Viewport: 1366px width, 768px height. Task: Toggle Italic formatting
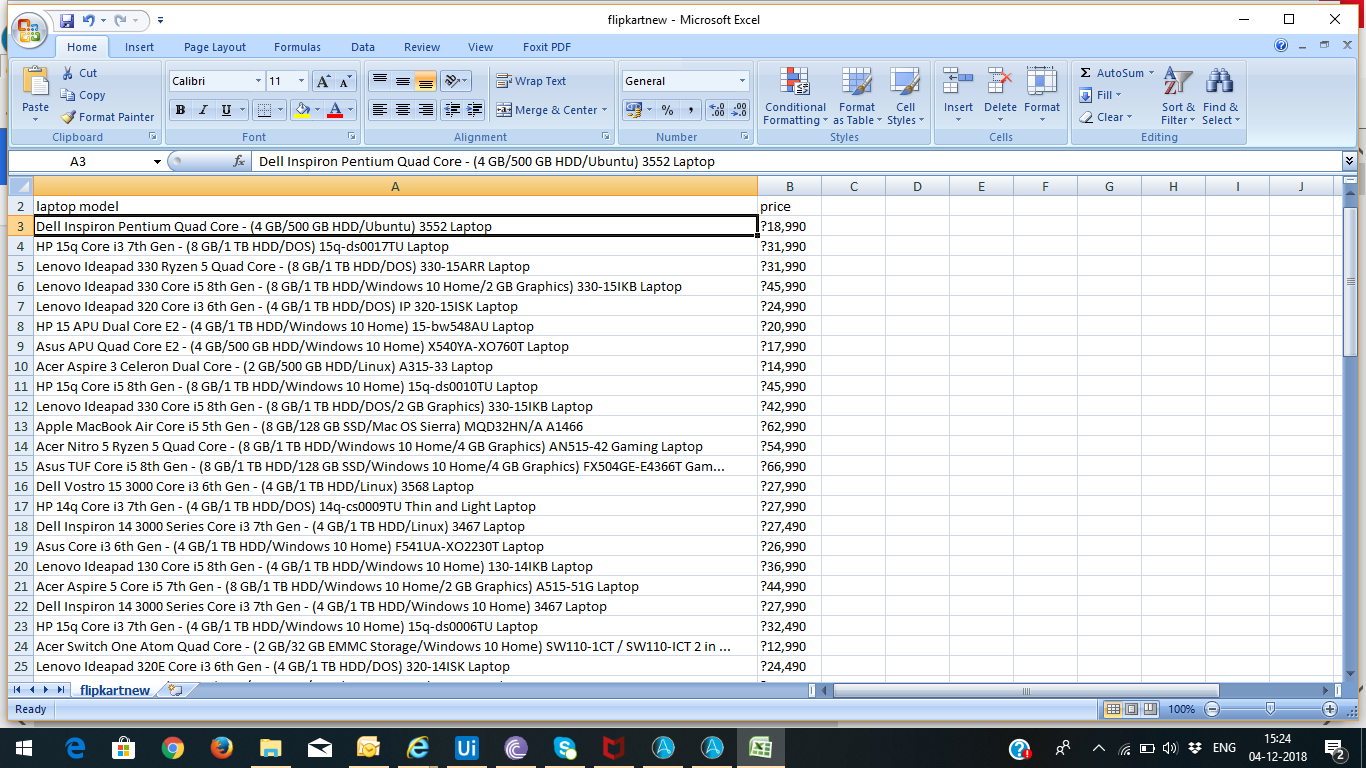(x=203, y=110)
